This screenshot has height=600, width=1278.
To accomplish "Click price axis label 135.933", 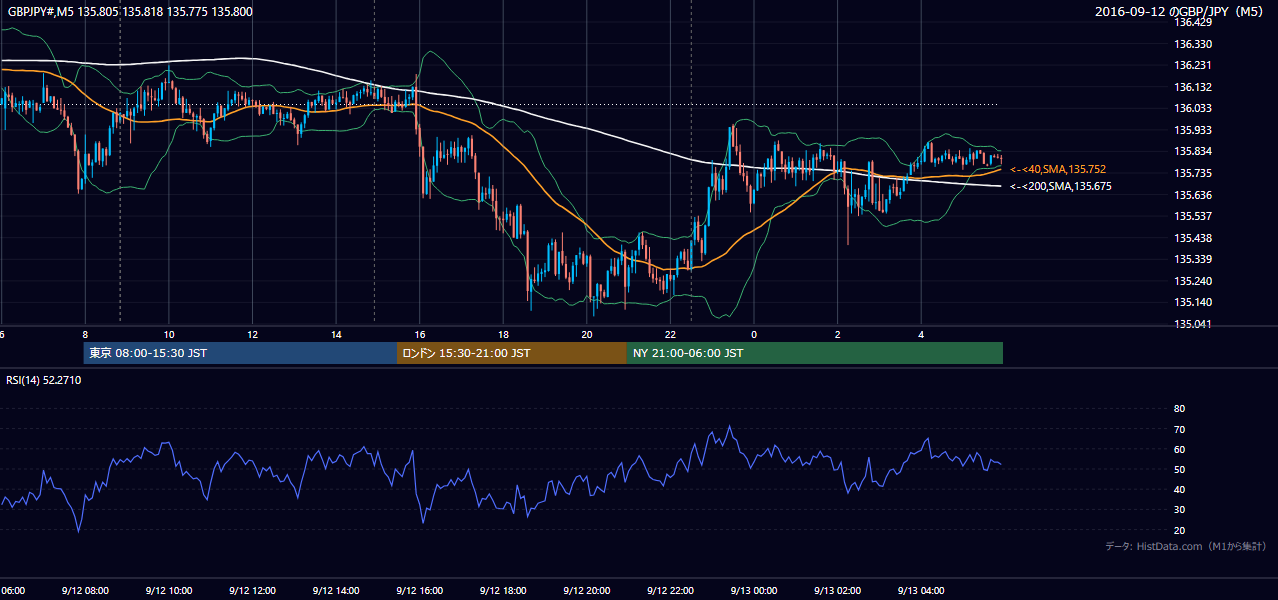I will [1193, 130].
